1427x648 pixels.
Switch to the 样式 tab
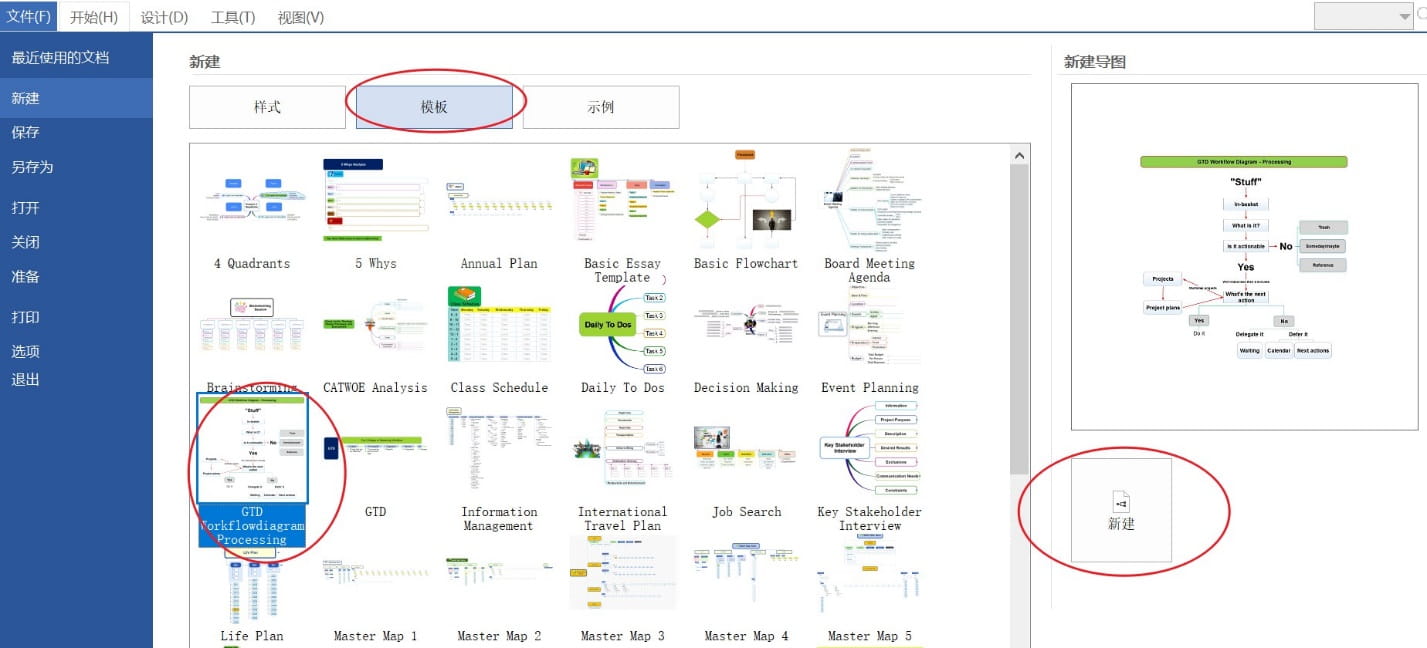[x=268, y=107]
